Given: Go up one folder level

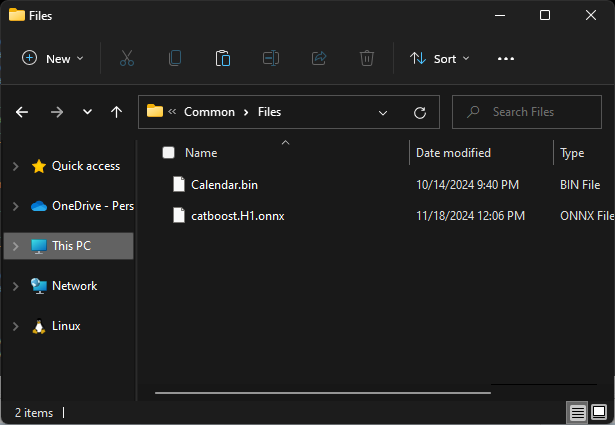Looking at the screenshot, I should click(116, 112).
